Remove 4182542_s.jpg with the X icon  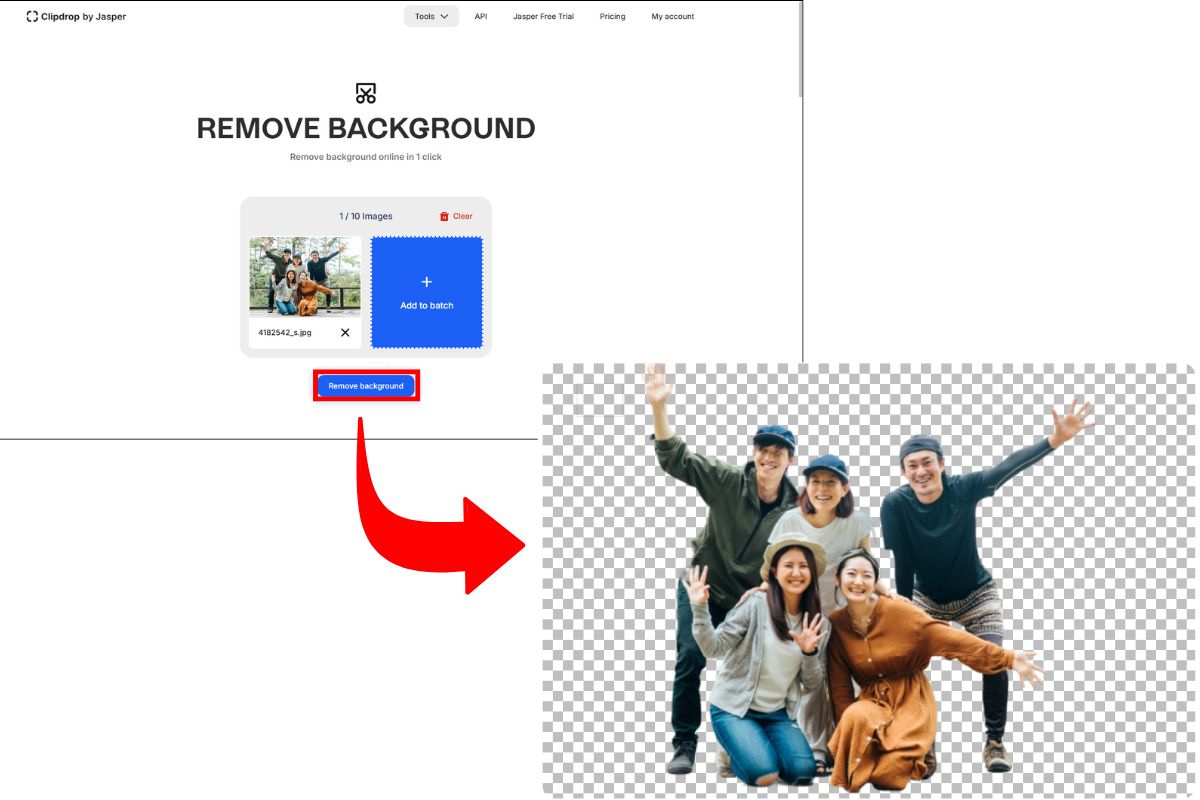click(x=345, y=332)
